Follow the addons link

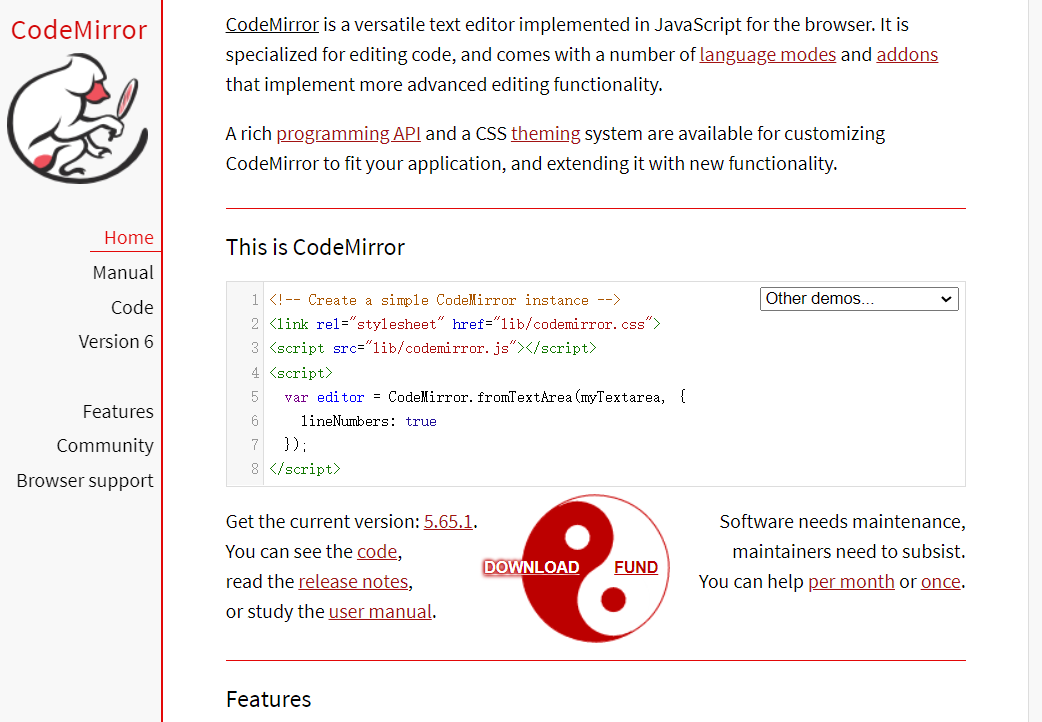tap(907, 55)
